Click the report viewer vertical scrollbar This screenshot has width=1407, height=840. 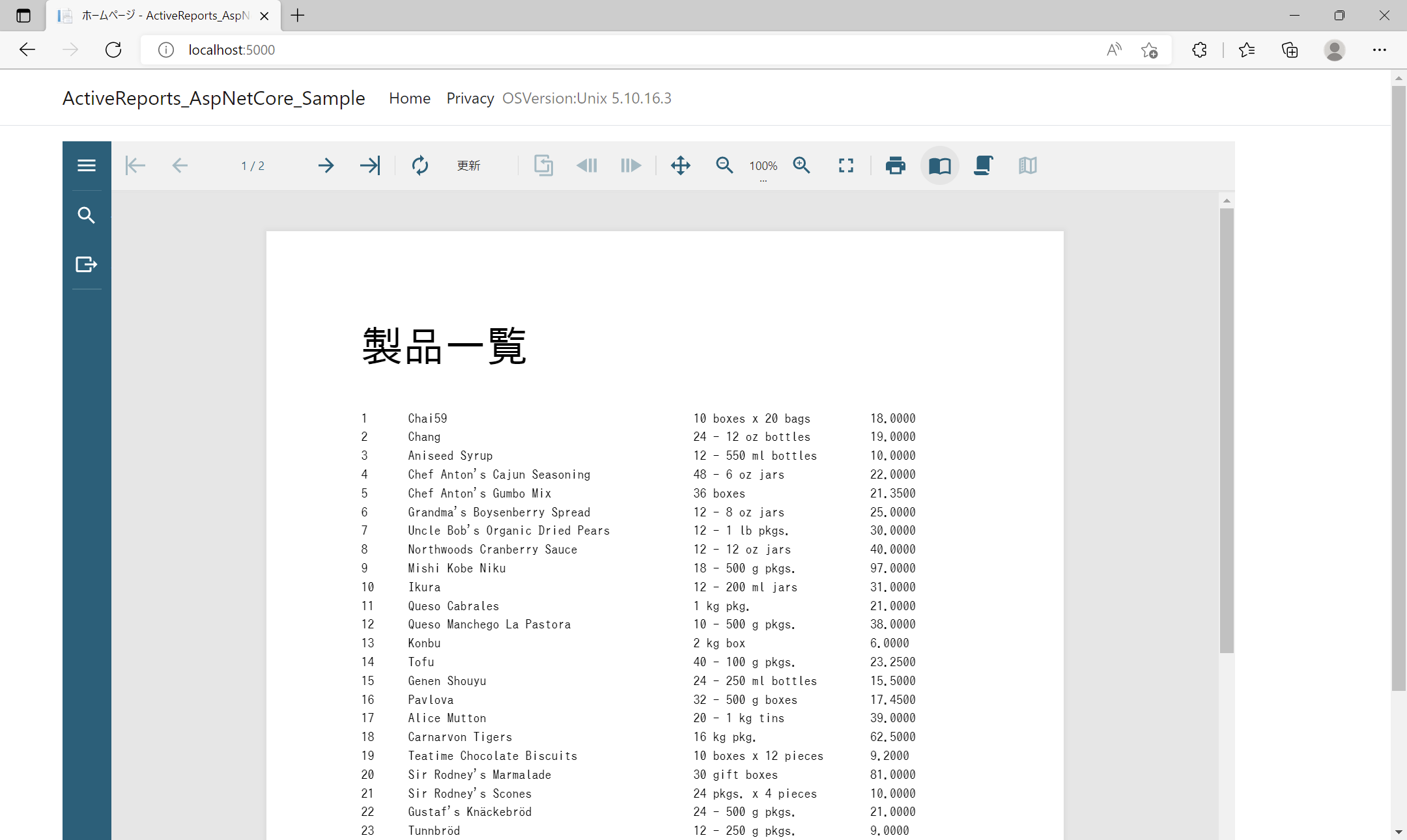[x=1227, y=430]
